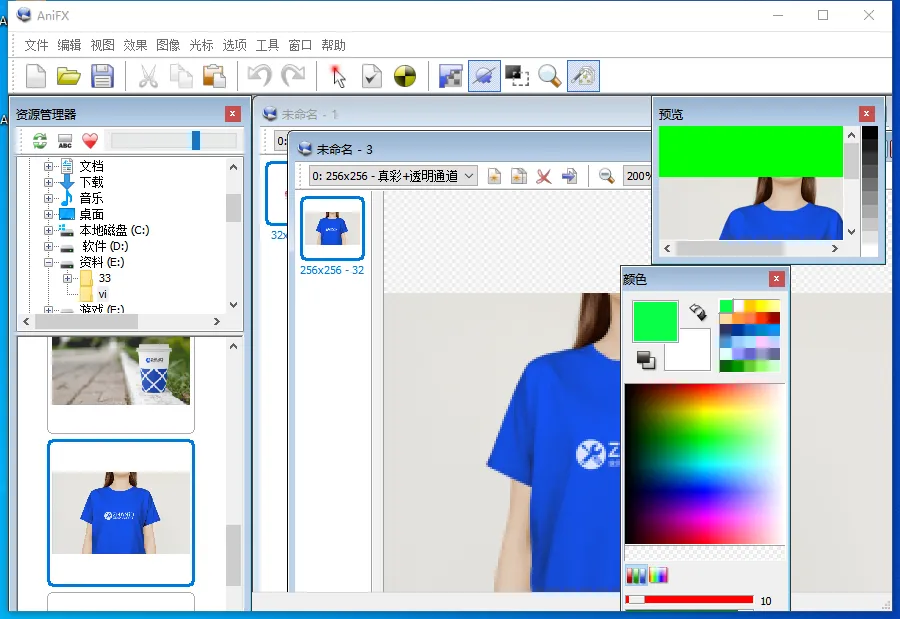
Task: Expand the 本地磁盘 (C:) tree node
Action: click(x=48, y=230)
